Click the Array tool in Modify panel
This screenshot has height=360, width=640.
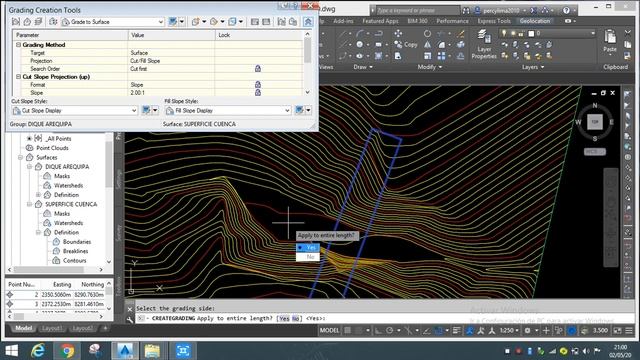point(441,56)
